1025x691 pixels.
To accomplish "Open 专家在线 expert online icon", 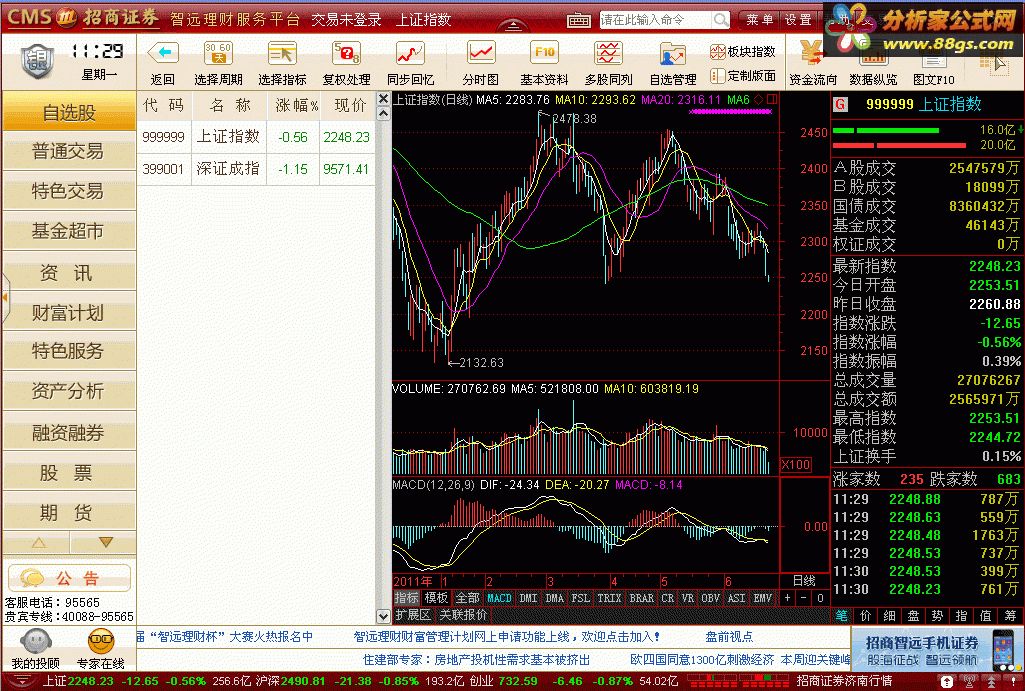I will point(101,641).
